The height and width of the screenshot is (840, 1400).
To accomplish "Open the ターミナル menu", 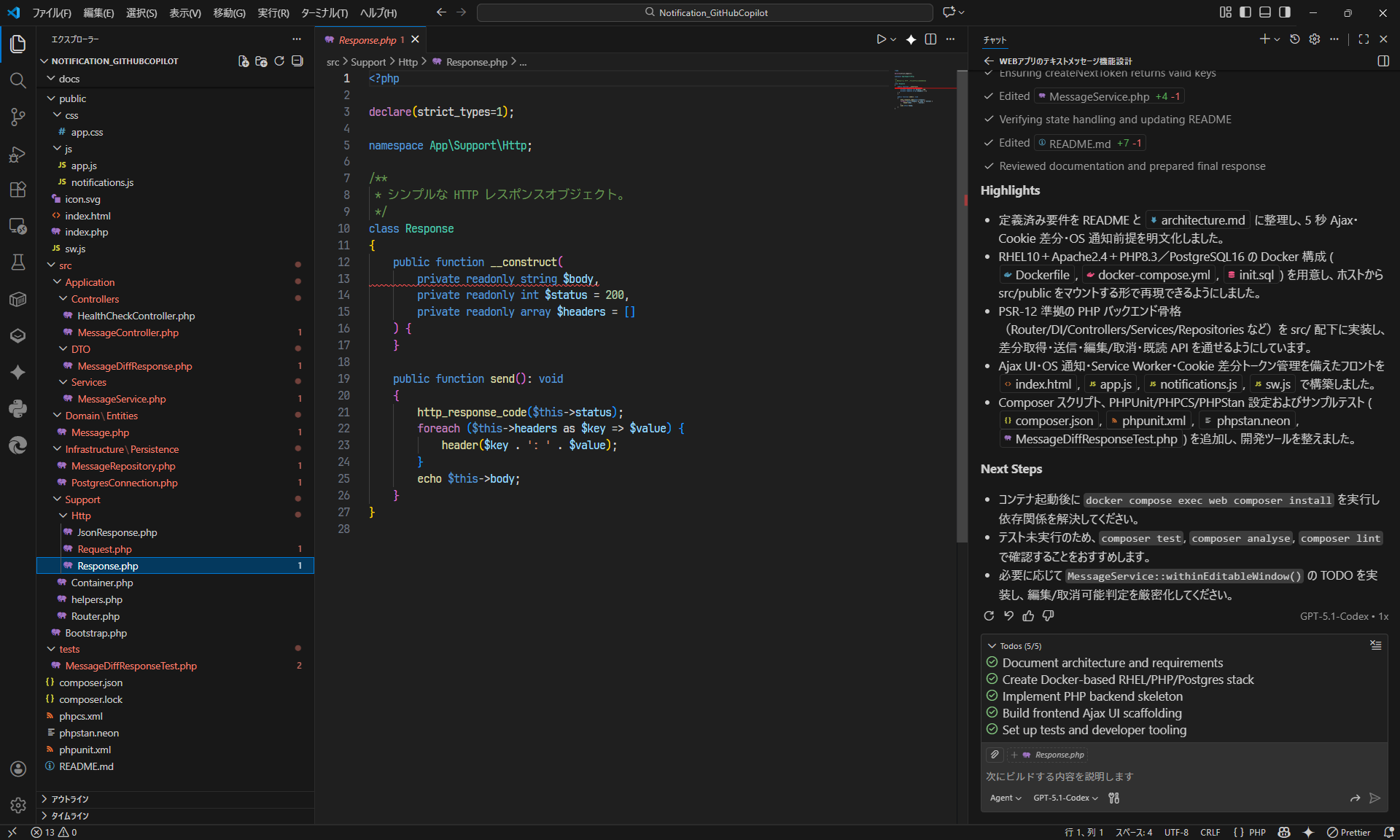I will [x=324, y=12].
